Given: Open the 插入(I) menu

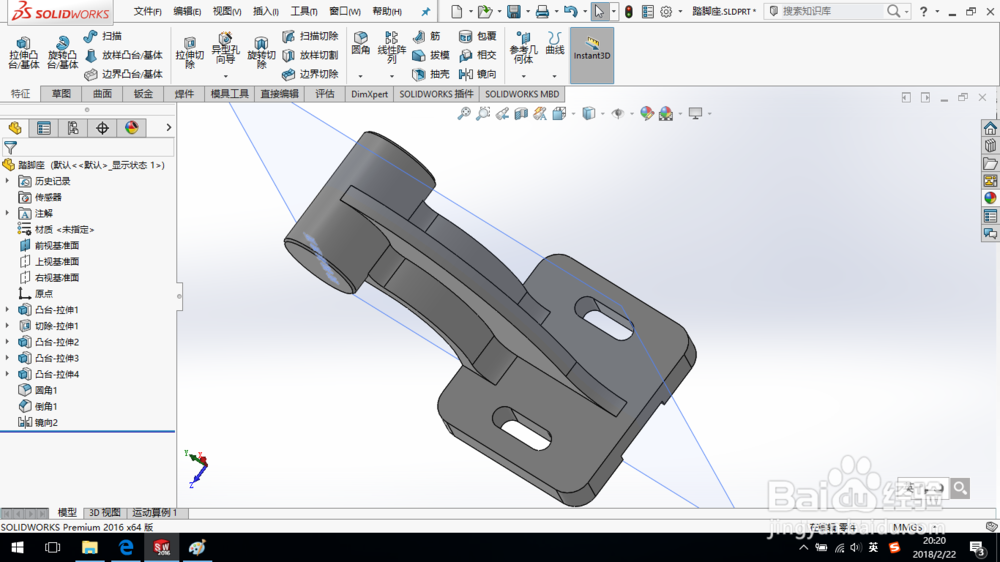Looking at the screenshot, I should coord(265,11).
